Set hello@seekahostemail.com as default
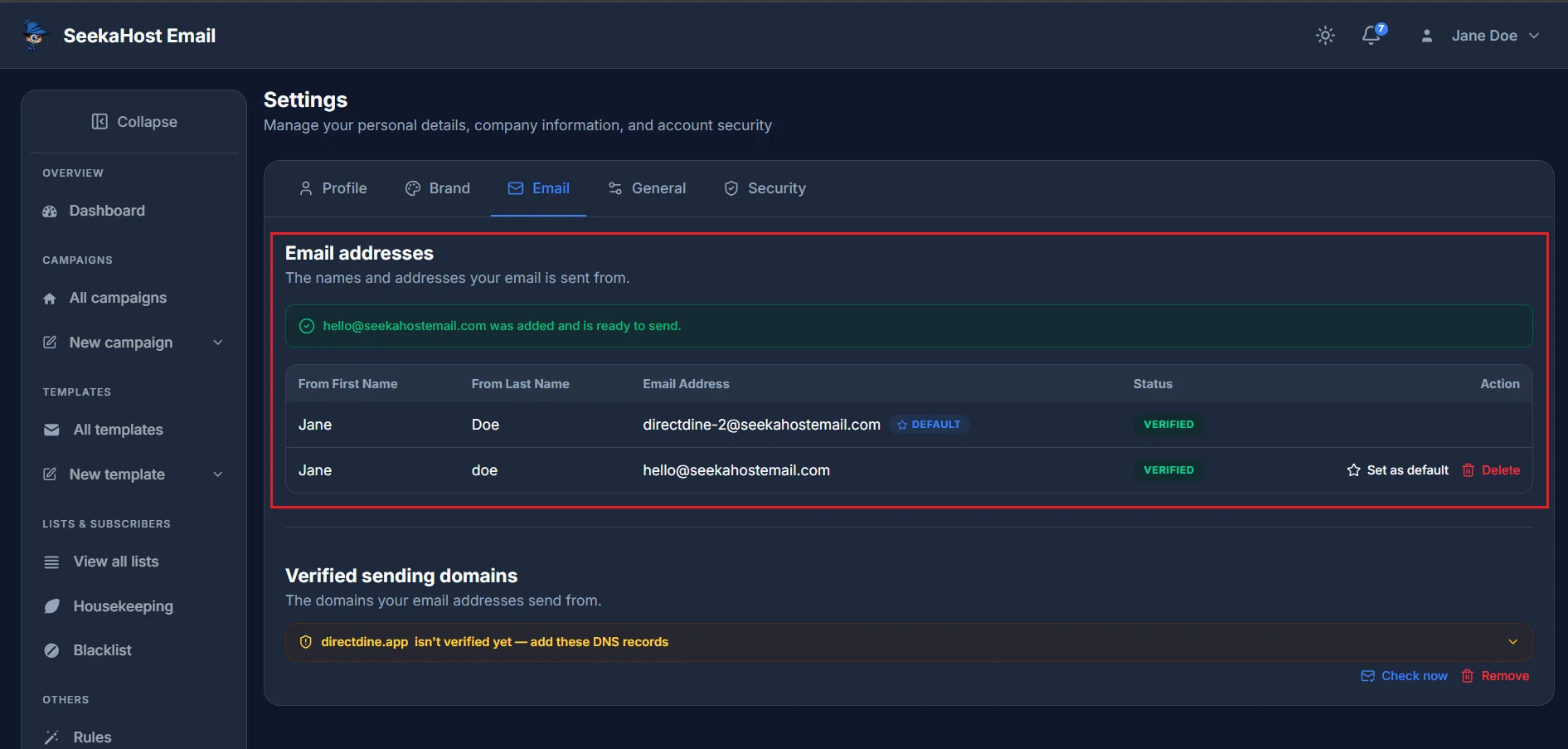This screenshot has width=1568, height=749. click(1398, 470)
